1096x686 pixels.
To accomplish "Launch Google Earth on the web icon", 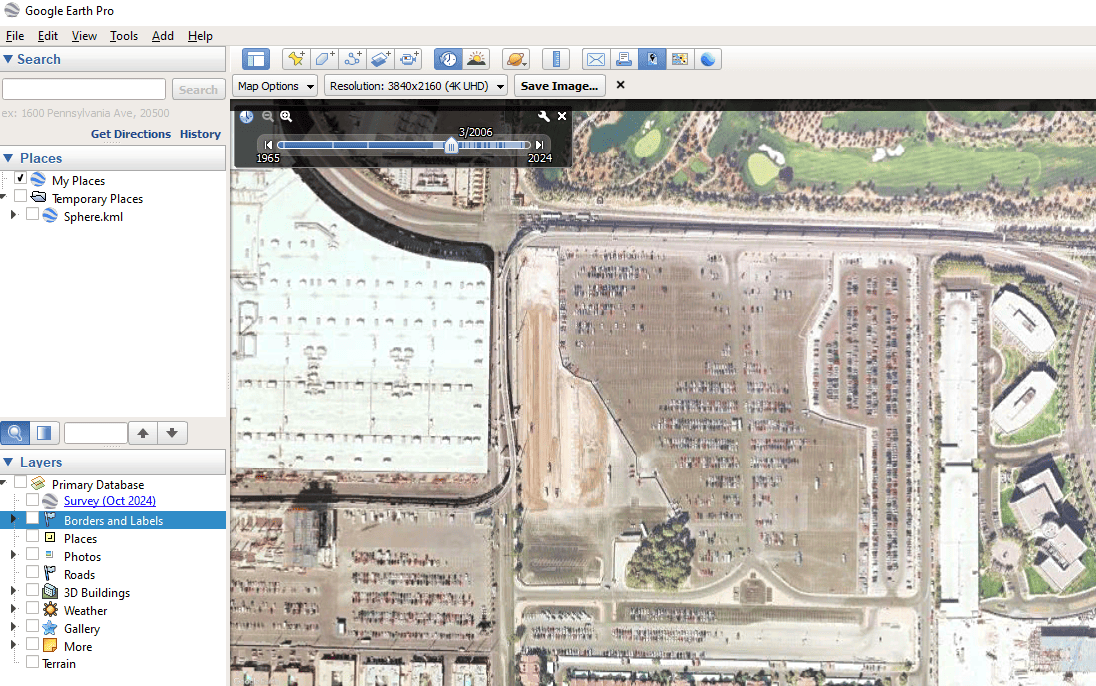I will 707,59.
